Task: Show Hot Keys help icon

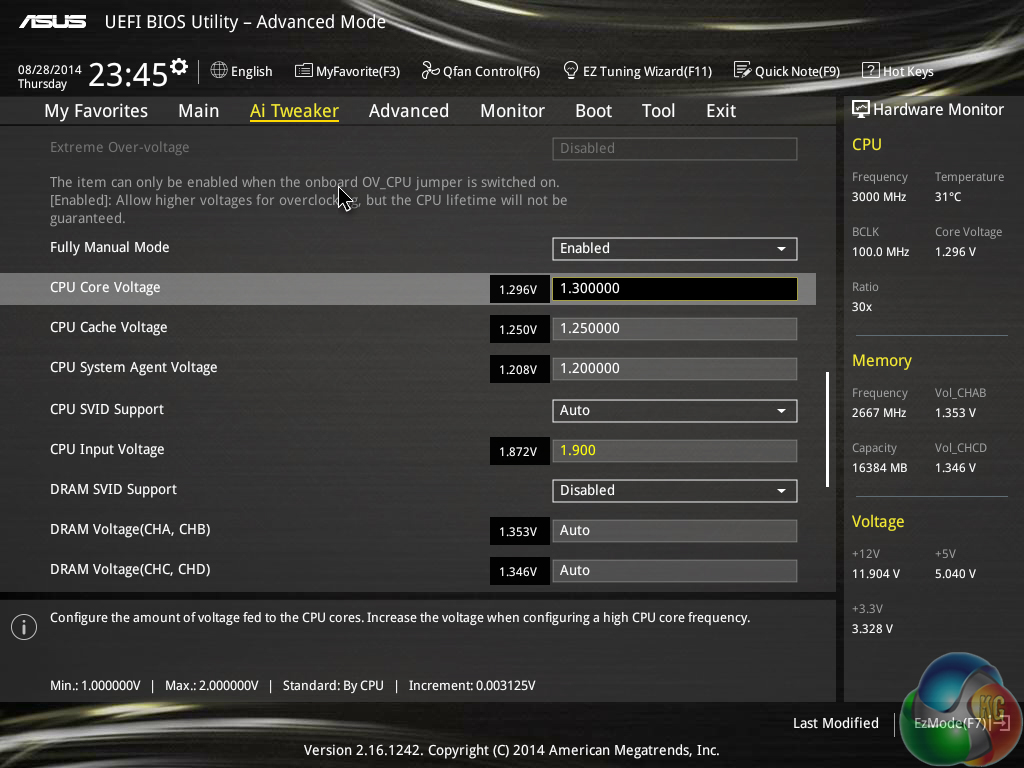Action: pos(870,71)
